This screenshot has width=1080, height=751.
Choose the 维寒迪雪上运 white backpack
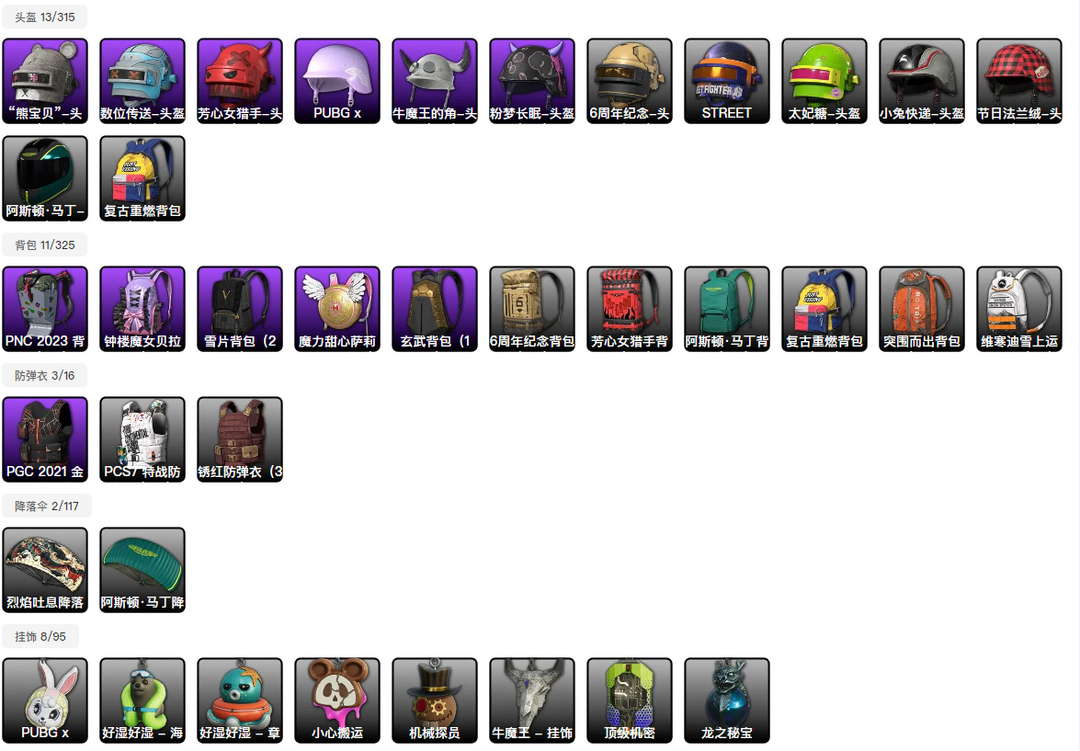[x=1019, y=309]
